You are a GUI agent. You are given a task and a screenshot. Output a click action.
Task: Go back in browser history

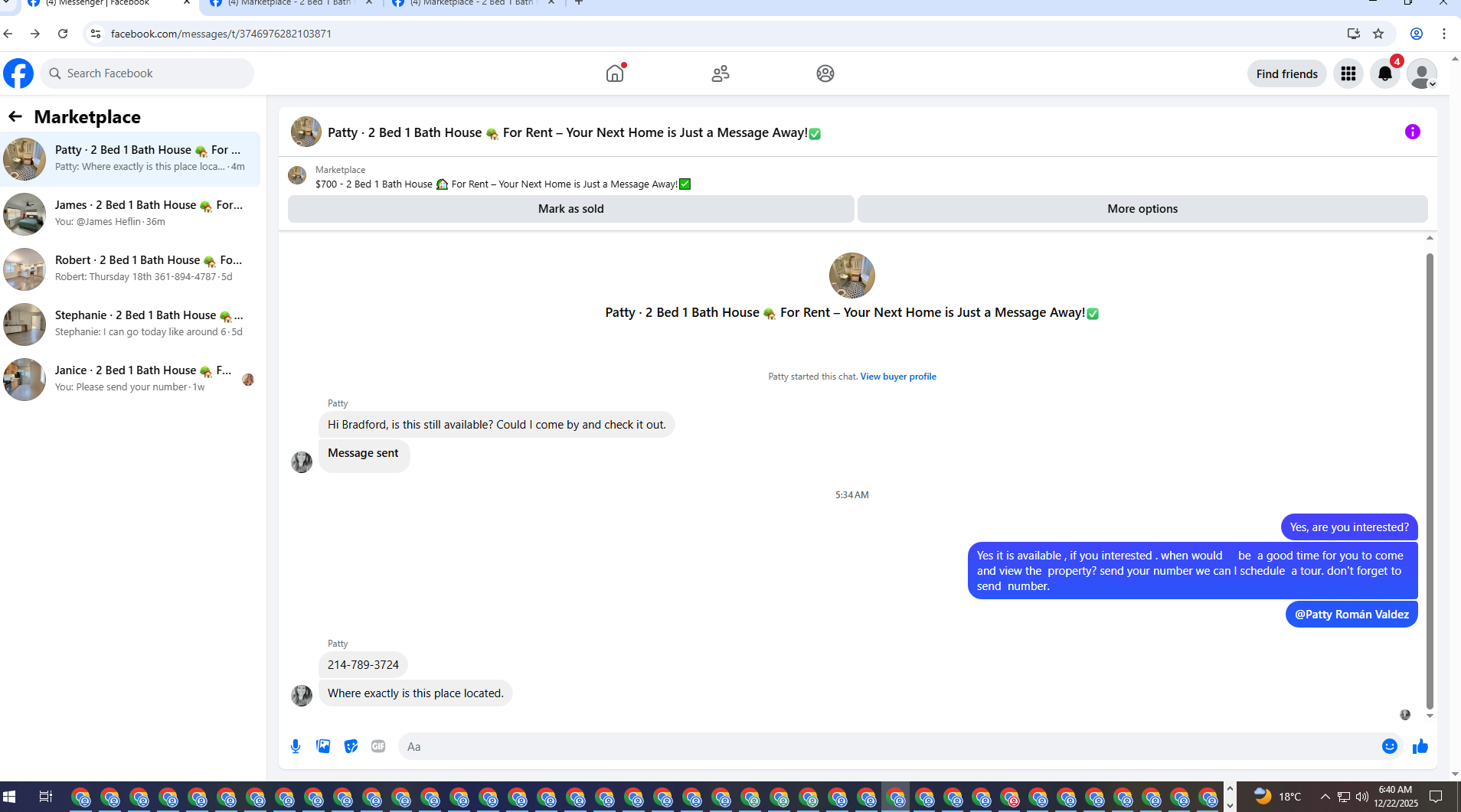point(8,34)
